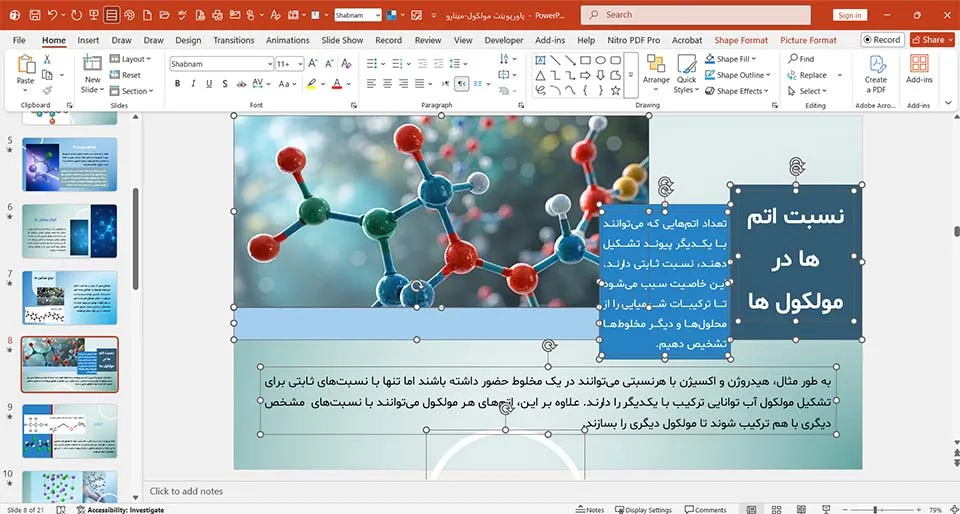This screenshot has width=960, height=514.
Task: Select the Oval shape in shapes gallery
Action: point(601,60)
